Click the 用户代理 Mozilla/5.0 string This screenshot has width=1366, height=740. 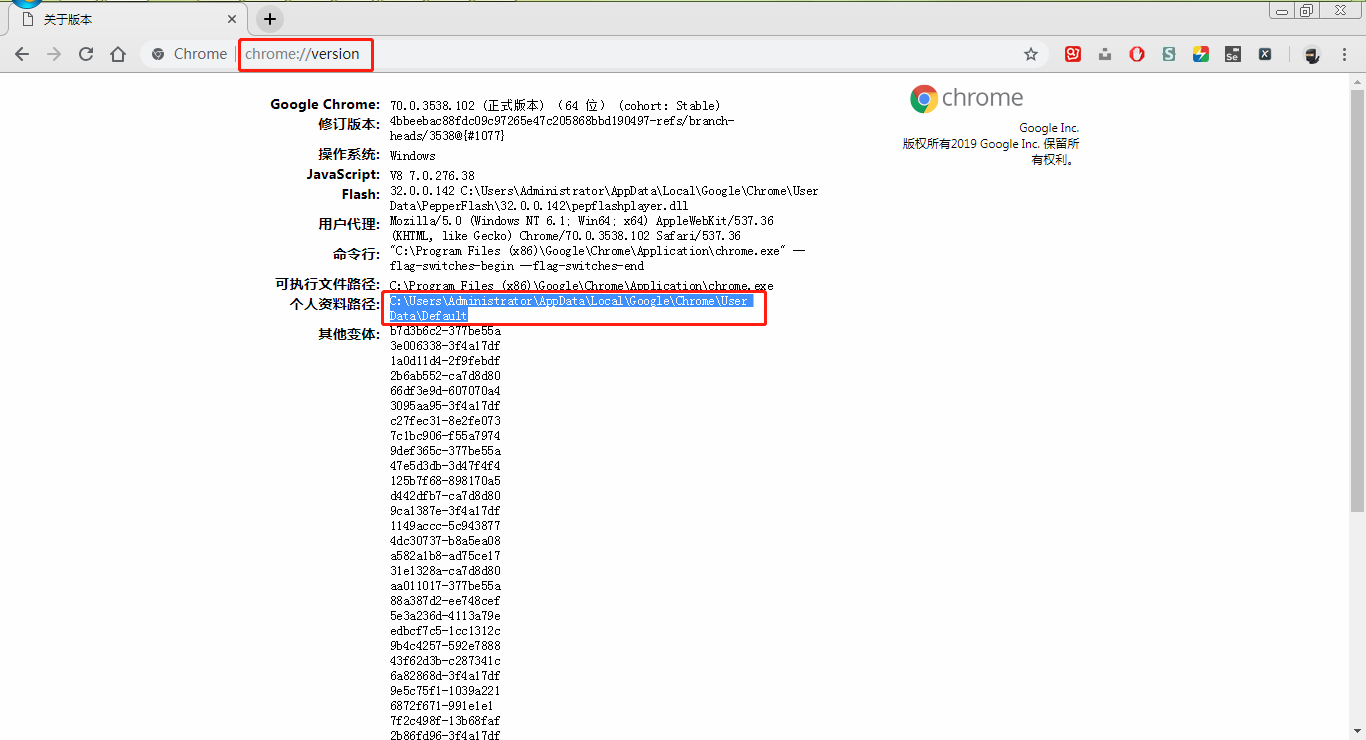click(x=582, y=228)
